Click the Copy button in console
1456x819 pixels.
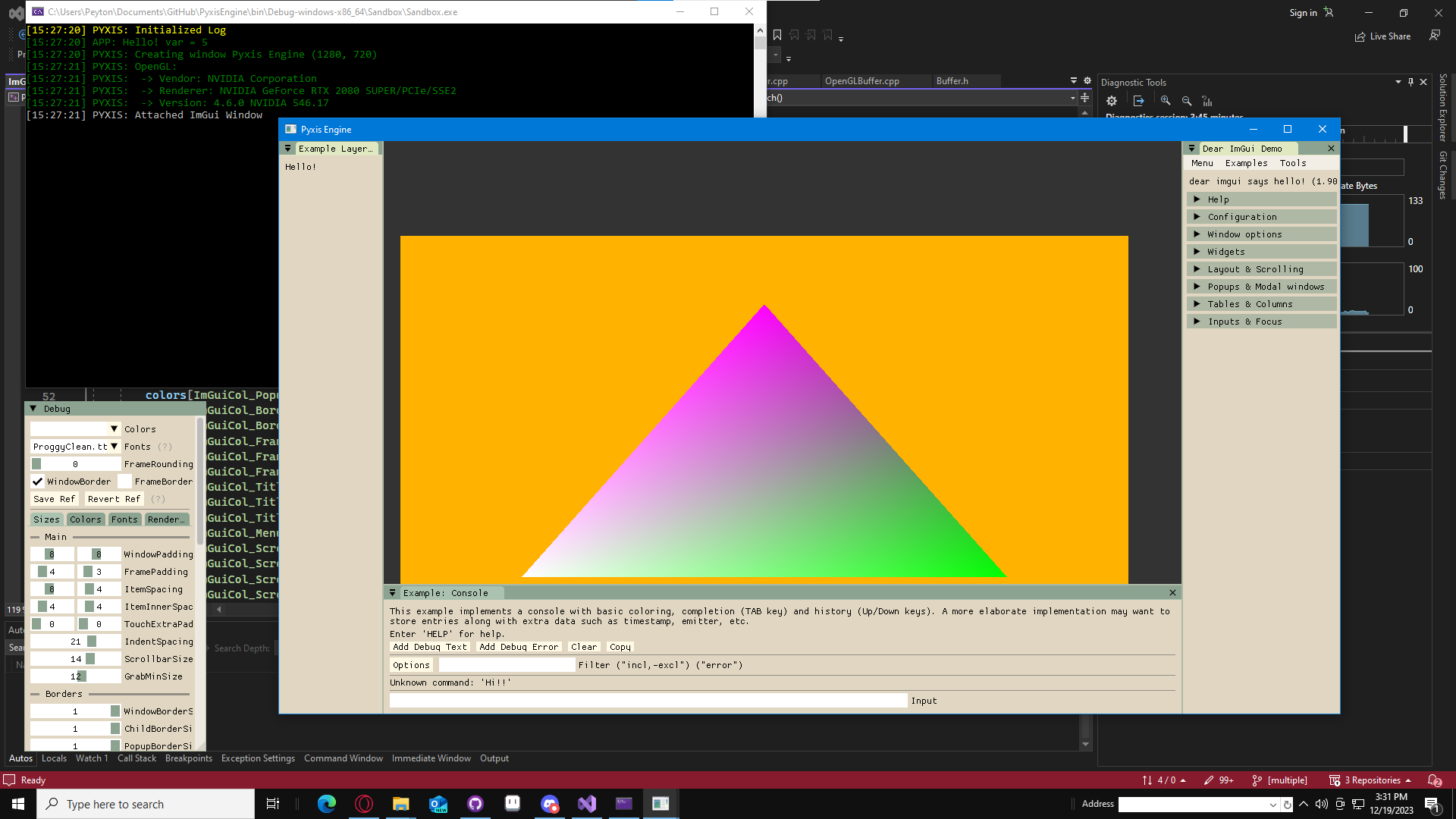[x=620, y=647]
